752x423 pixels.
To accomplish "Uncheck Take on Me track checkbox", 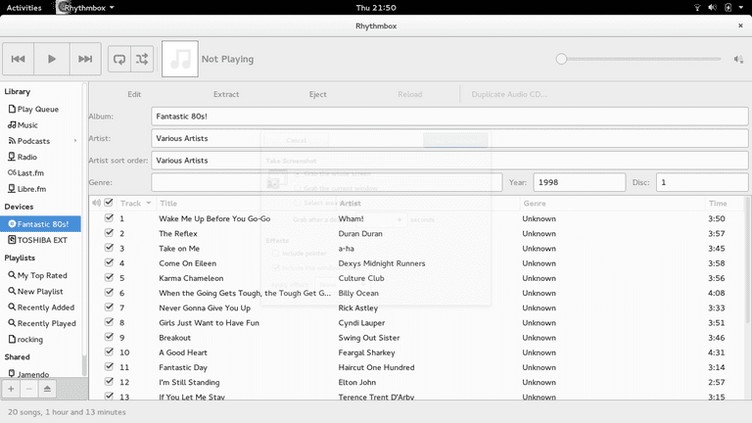I will point(109,247).
